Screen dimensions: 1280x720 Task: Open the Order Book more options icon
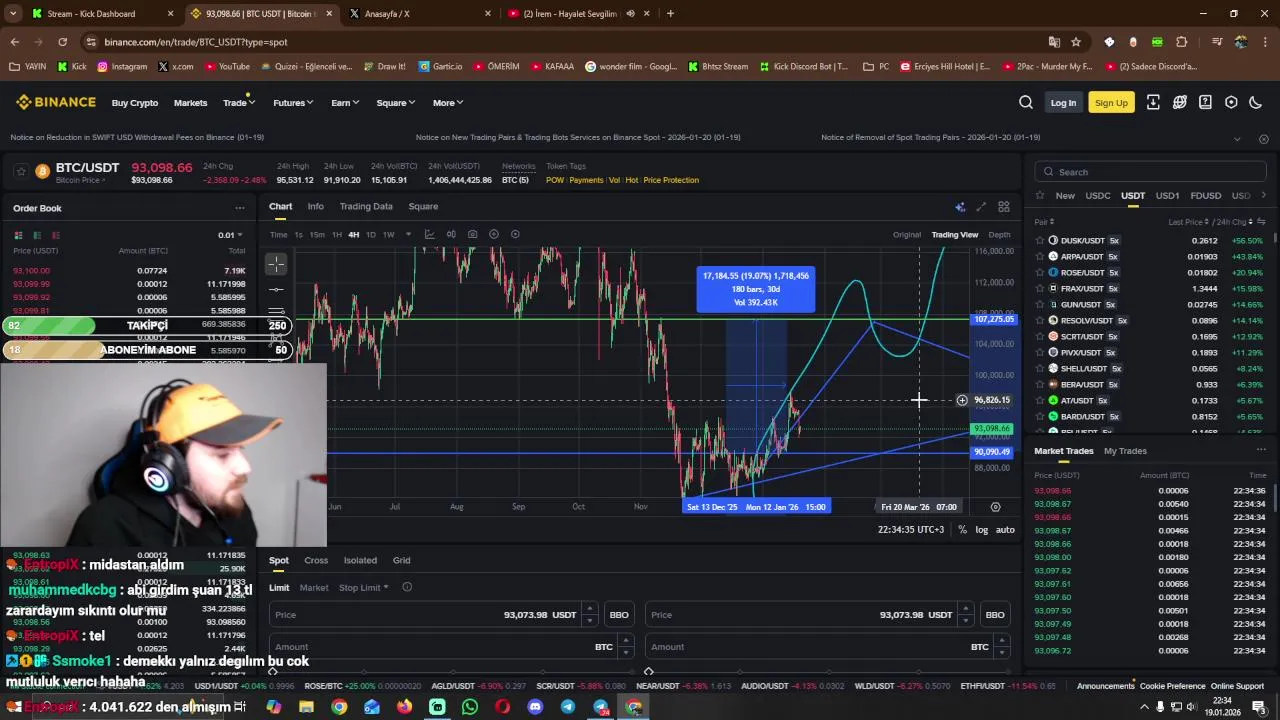click(240, 208)
